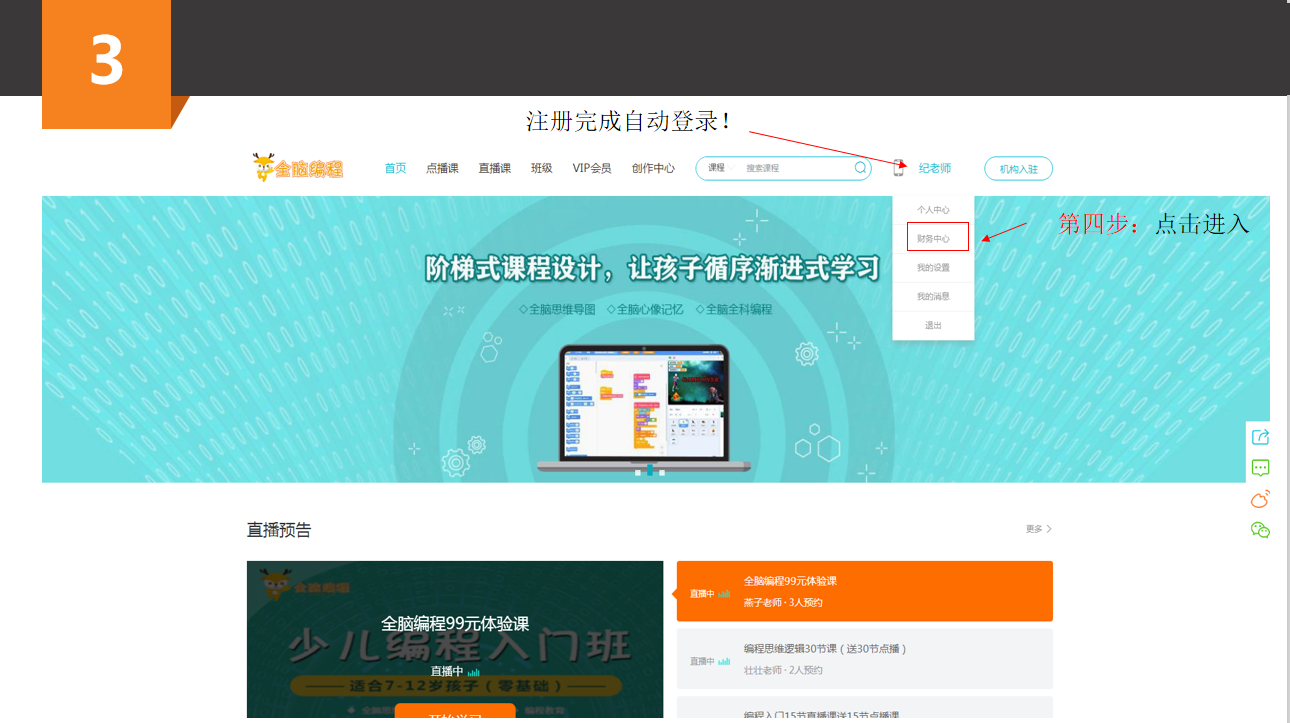The image size is (1290, 723).
Task: Open the chat message sidebar icon
Action: [x=1260, y=468]
